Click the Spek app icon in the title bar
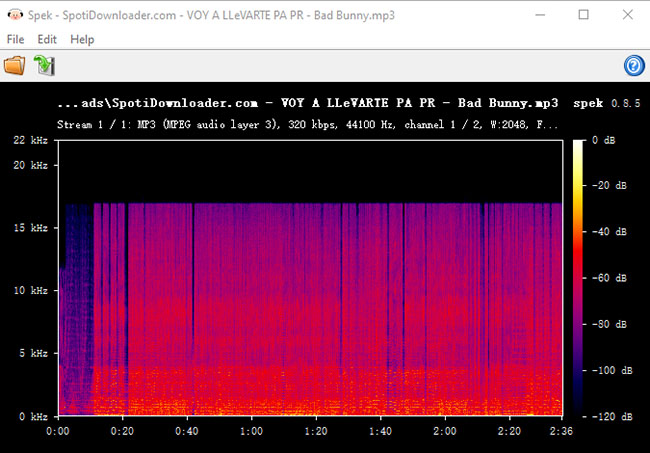Screen dimensions: 650x453 pos(15,15)
